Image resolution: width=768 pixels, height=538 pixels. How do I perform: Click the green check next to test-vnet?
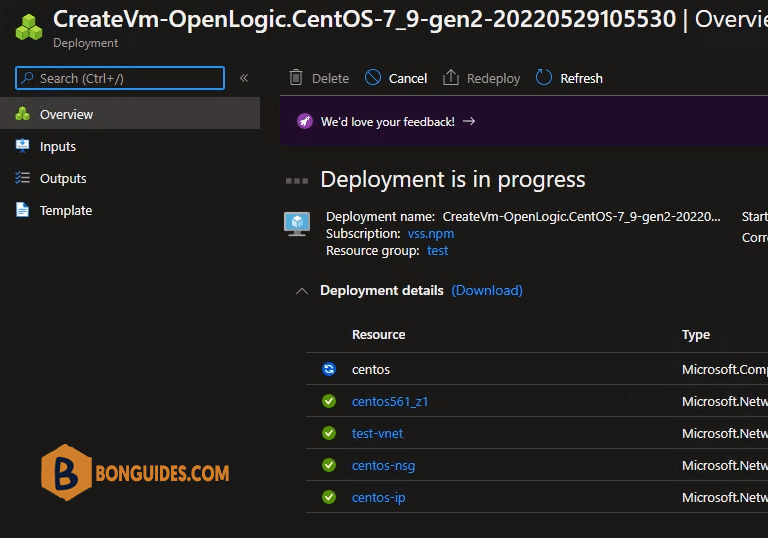pyautogui.click(x=329, y=433)
